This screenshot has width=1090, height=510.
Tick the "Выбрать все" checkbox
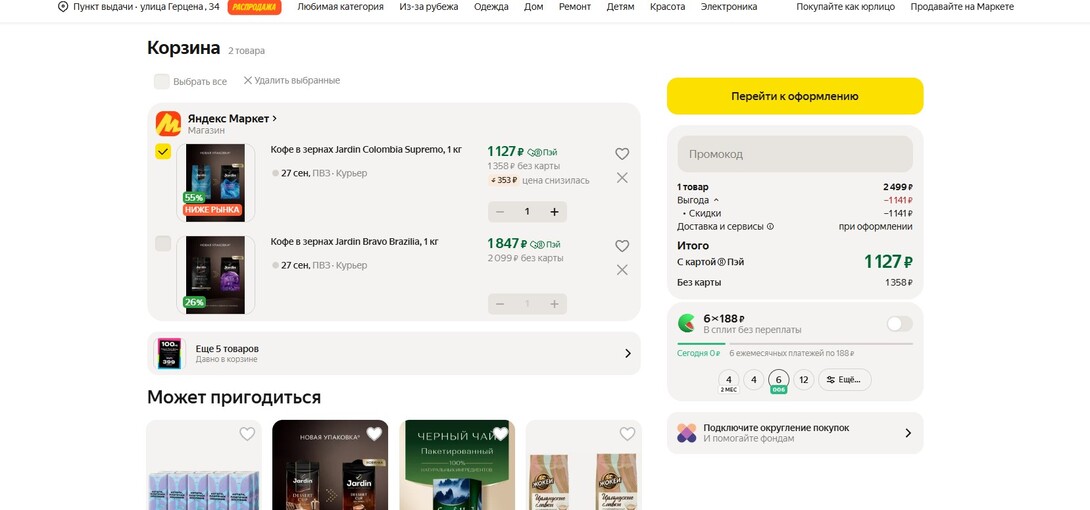coord(161,81)
